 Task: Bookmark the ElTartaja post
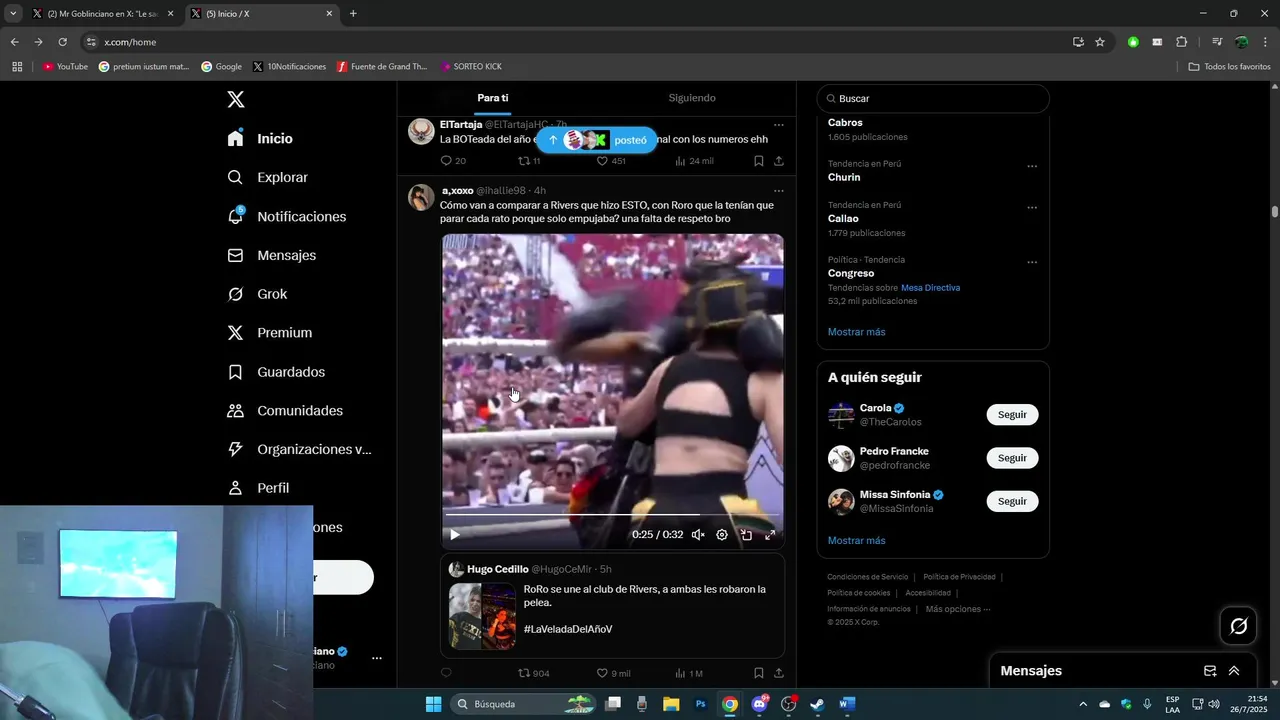(759, 161)
